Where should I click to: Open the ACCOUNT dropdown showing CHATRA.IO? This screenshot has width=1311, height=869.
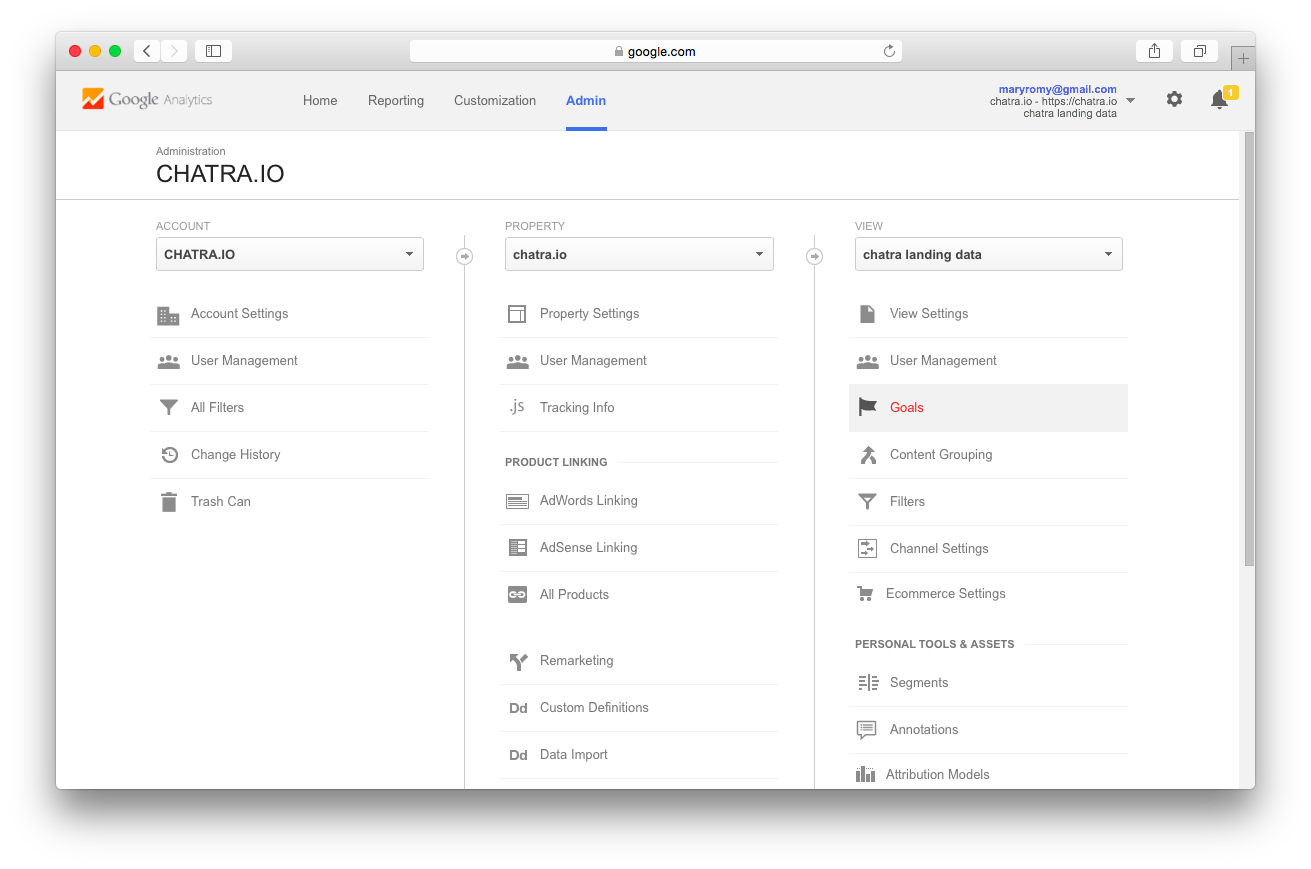[x=289, y=254]
